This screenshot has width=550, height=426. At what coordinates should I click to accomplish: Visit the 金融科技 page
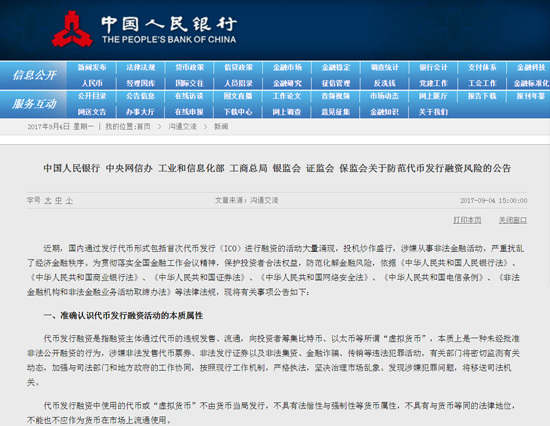531,67
